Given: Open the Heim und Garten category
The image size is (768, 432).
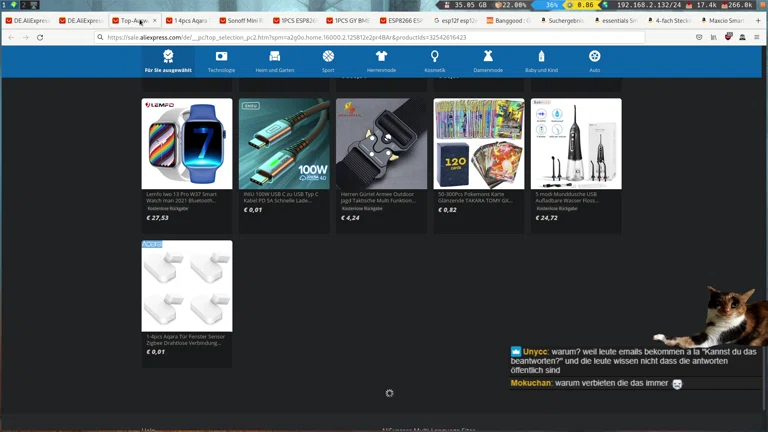Looking at the screenshot, I should 275,61.
